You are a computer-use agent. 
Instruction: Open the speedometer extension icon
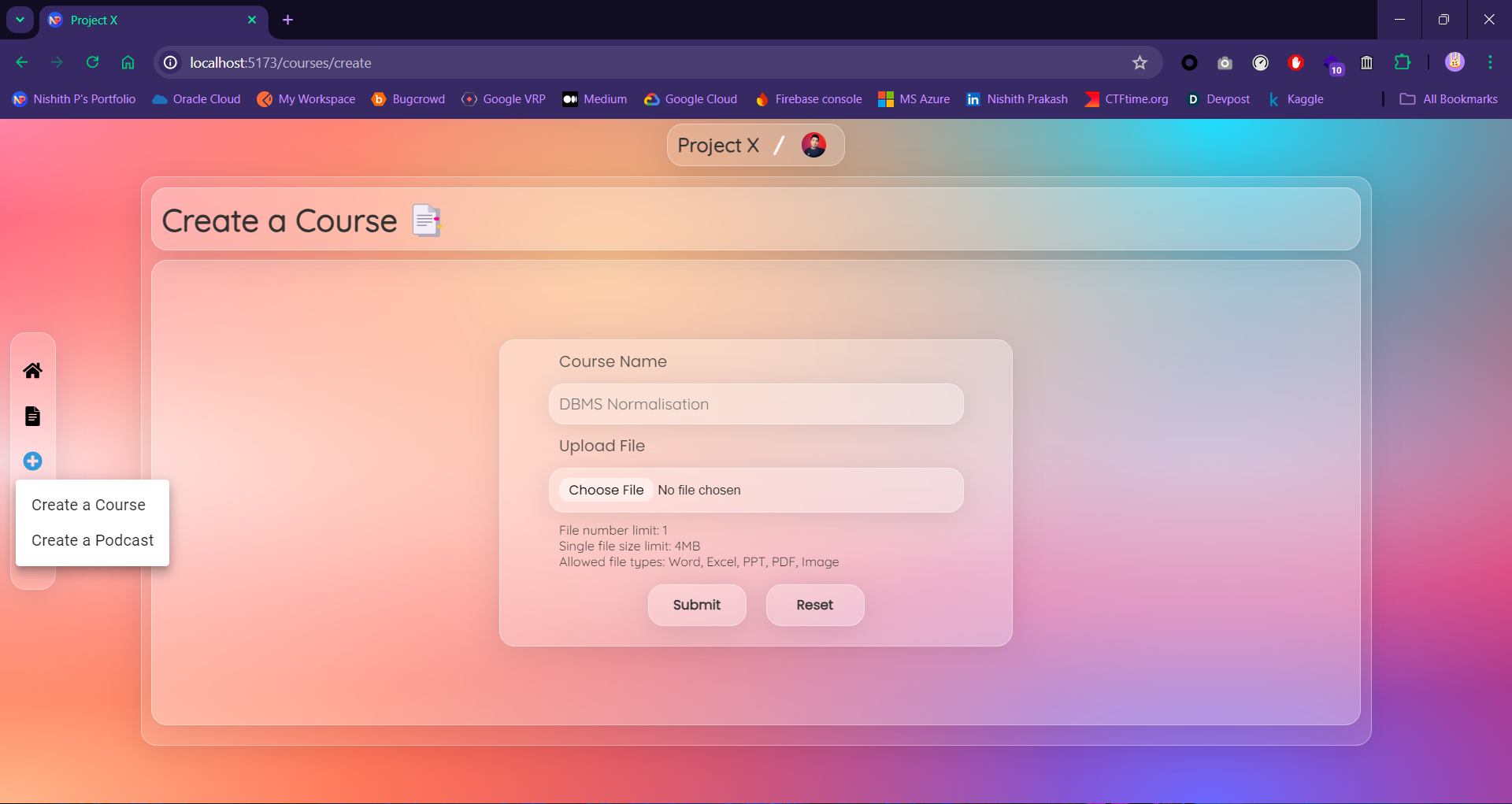(x=1260, y=62)
